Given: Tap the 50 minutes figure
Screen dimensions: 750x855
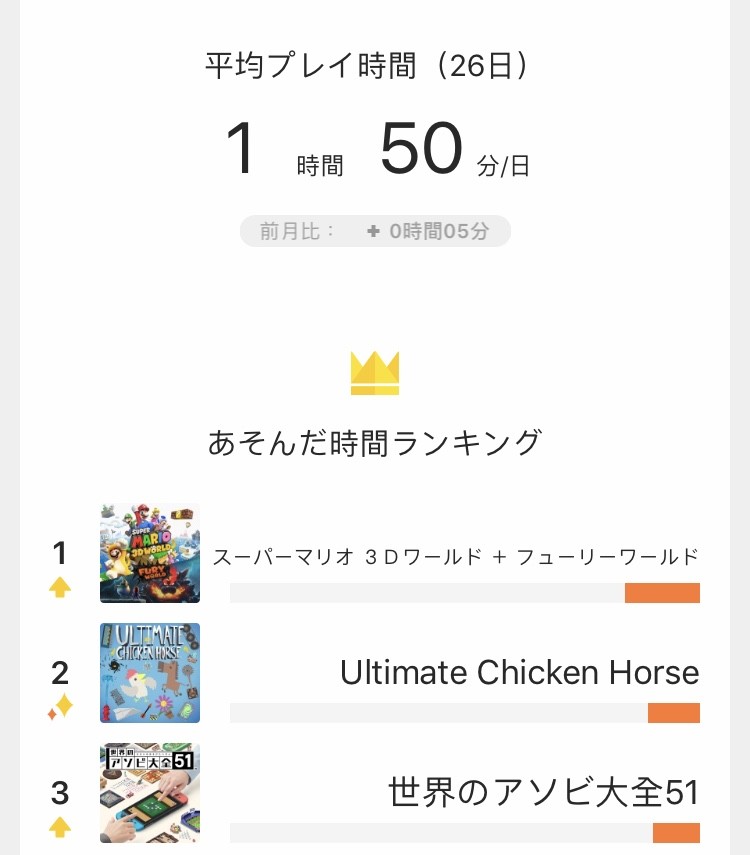Looking at the screenshot, I should click(x=421, y=147).
